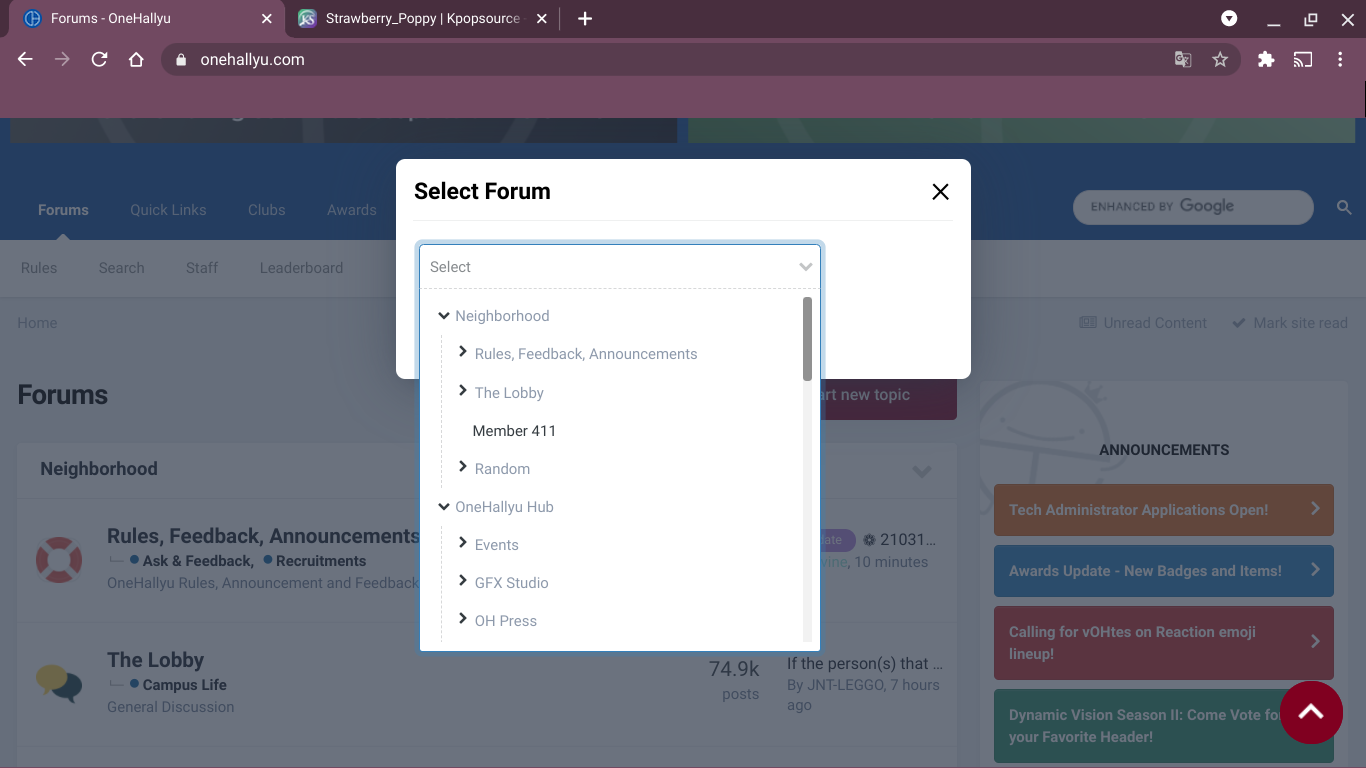Select Member 411 forum option

[514, 431]
